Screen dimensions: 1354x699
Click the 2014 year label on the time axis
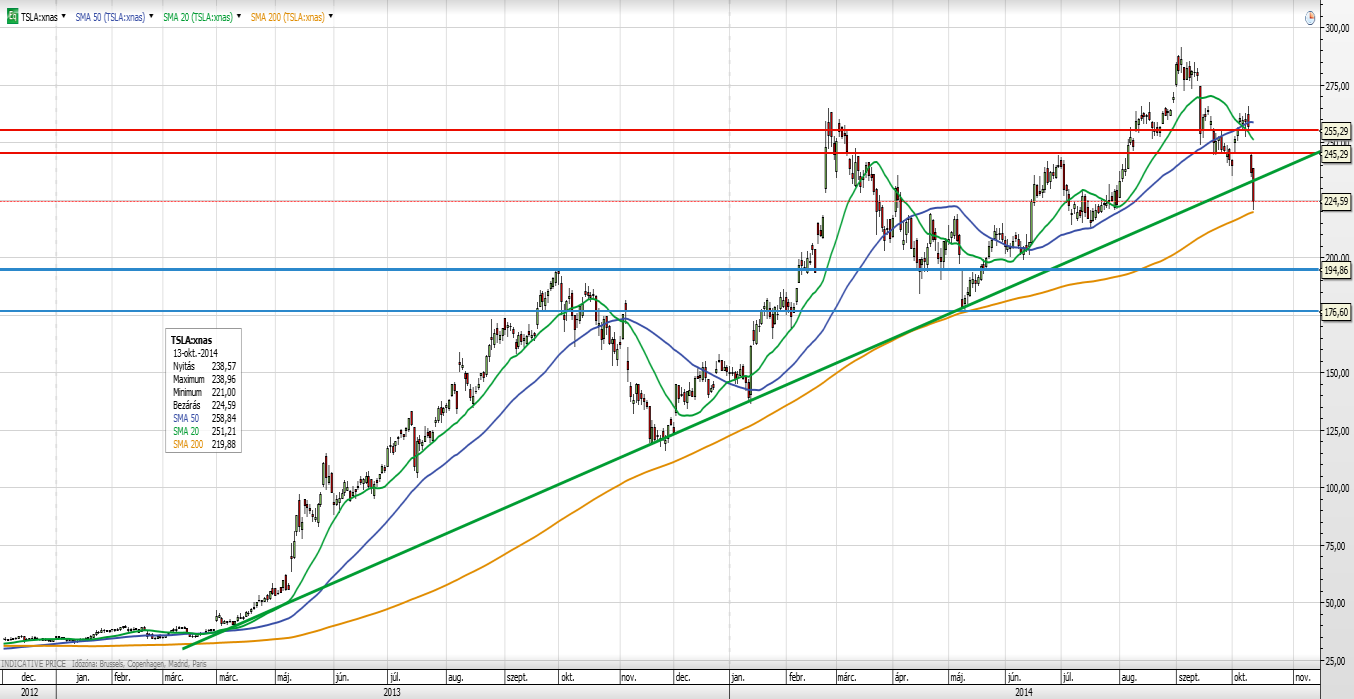[x=1024, y=691]
